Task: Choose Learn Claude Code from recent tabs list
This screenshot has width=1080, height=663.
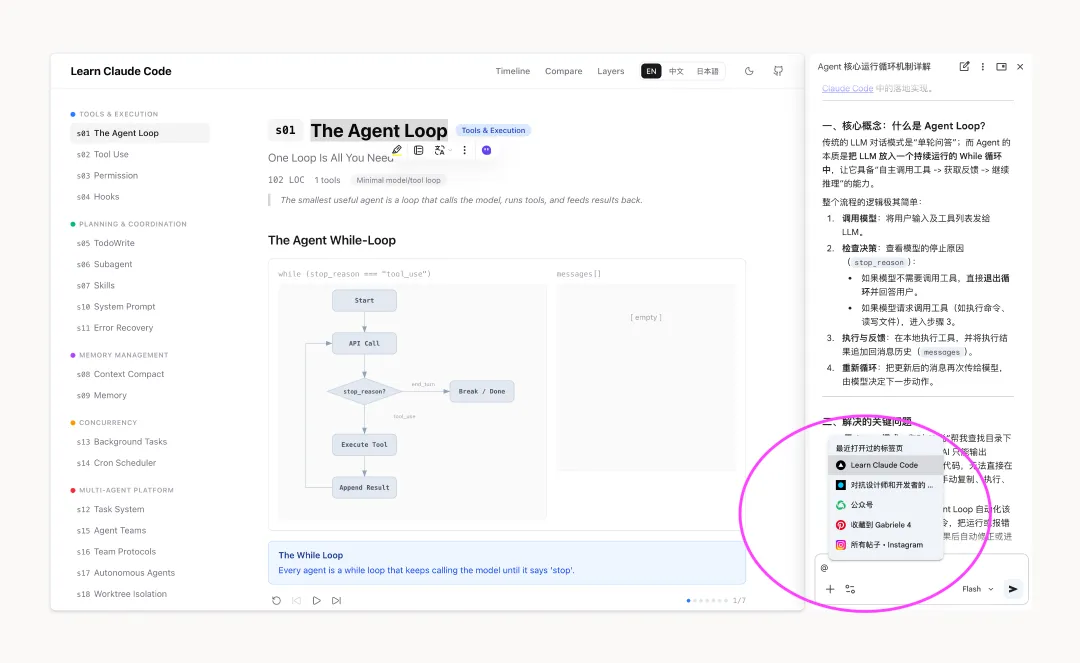Action: click(885, 465)
